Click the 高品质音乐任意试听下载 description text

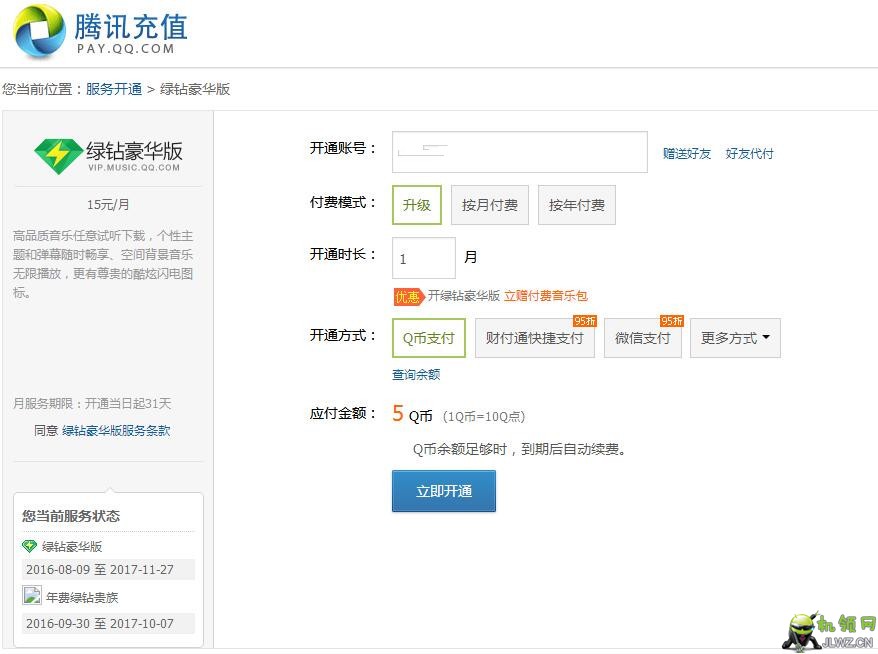[x=103, y=264]
